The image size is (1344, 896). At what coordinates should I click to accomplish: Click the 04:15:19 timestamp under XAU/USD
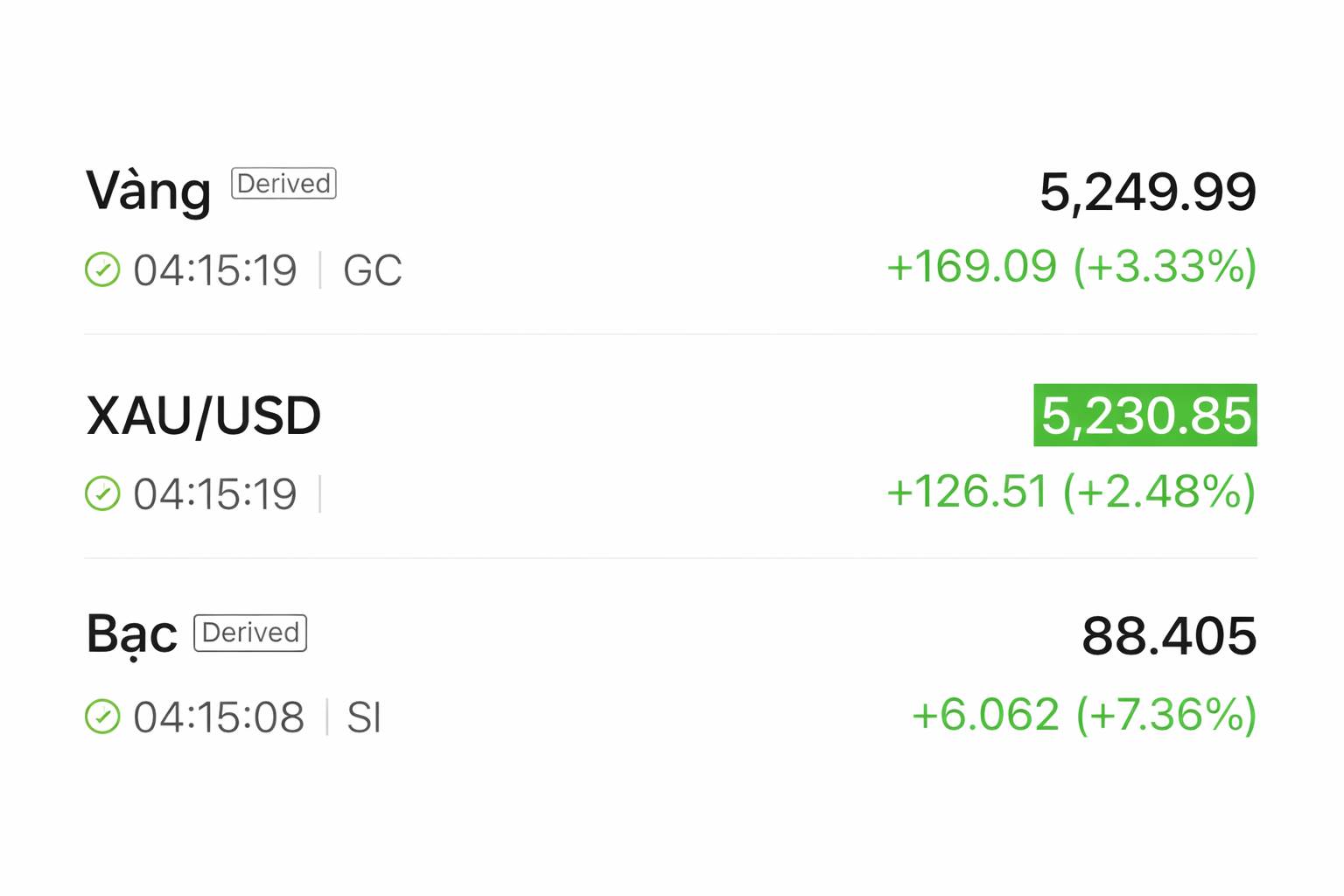click(x=215, y=494)
